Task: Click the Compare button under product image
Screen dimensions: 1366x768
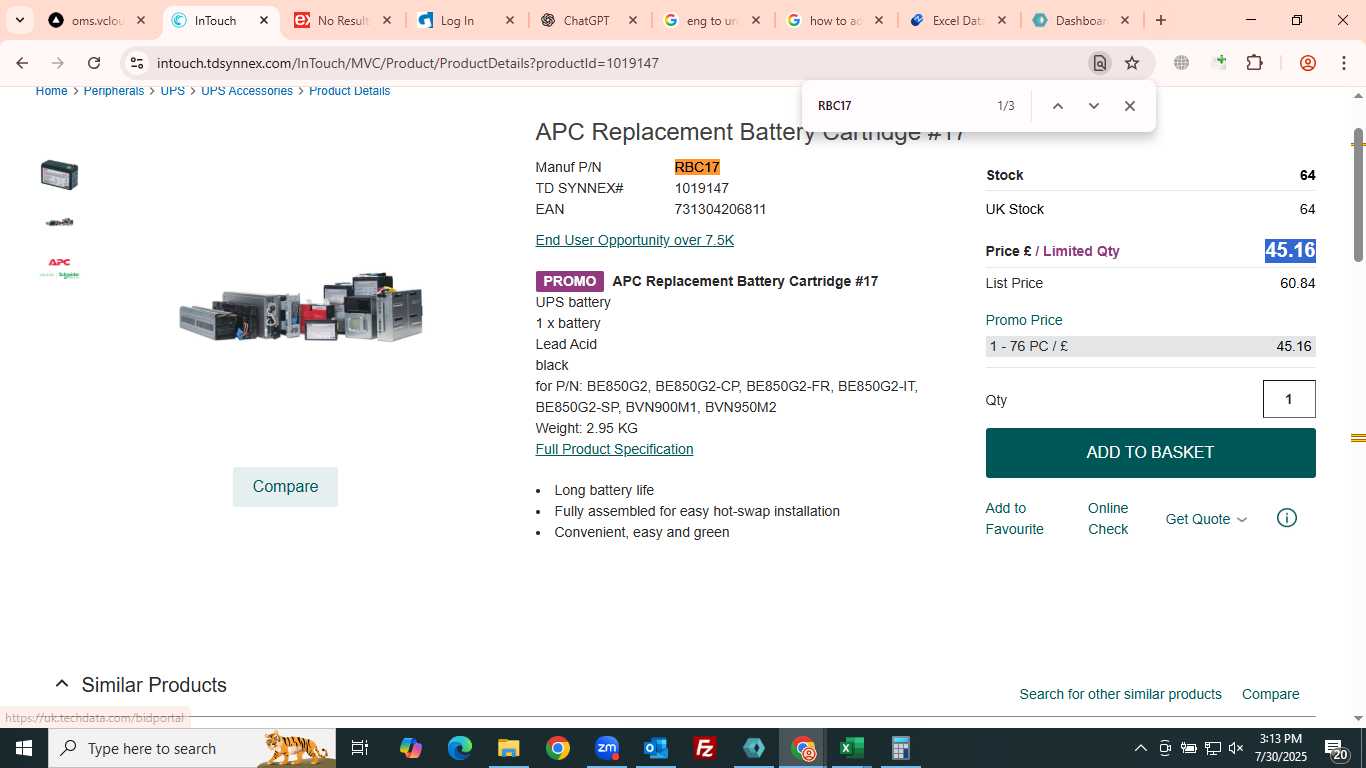Action: click(285, 487)
